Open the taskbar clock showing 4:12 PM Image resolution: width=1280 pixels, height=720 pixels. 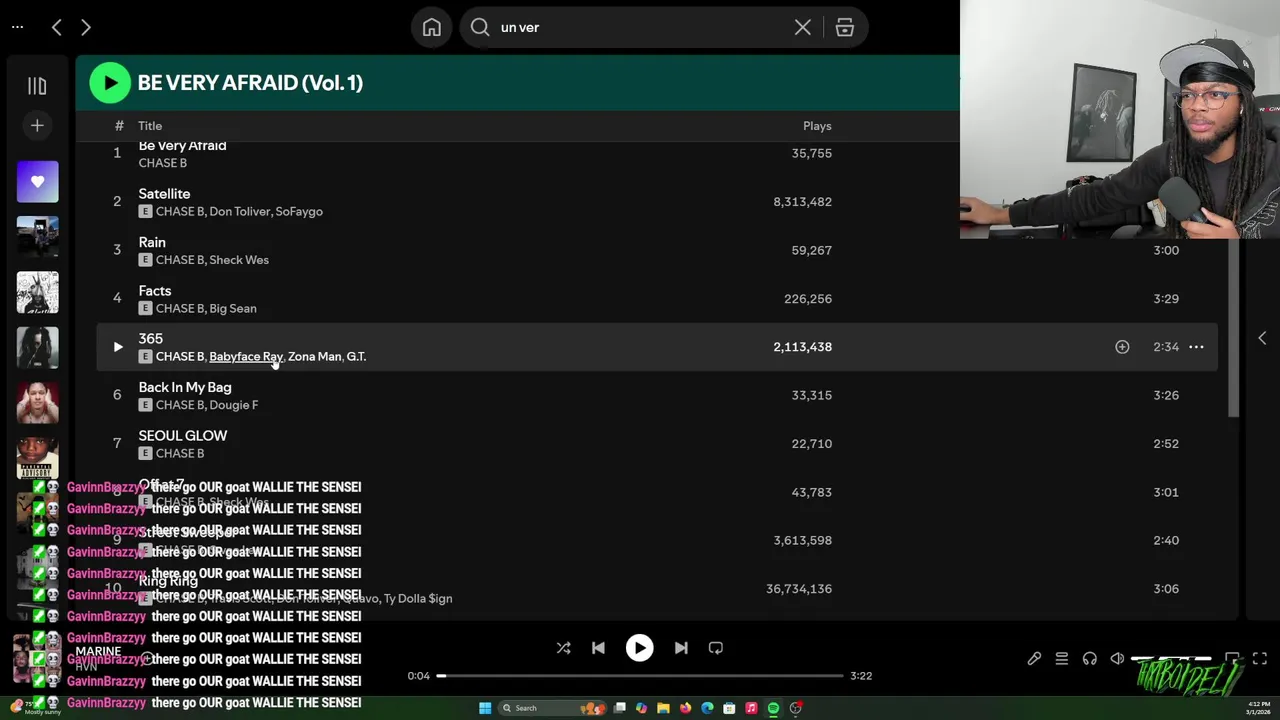coord(1258,708)
